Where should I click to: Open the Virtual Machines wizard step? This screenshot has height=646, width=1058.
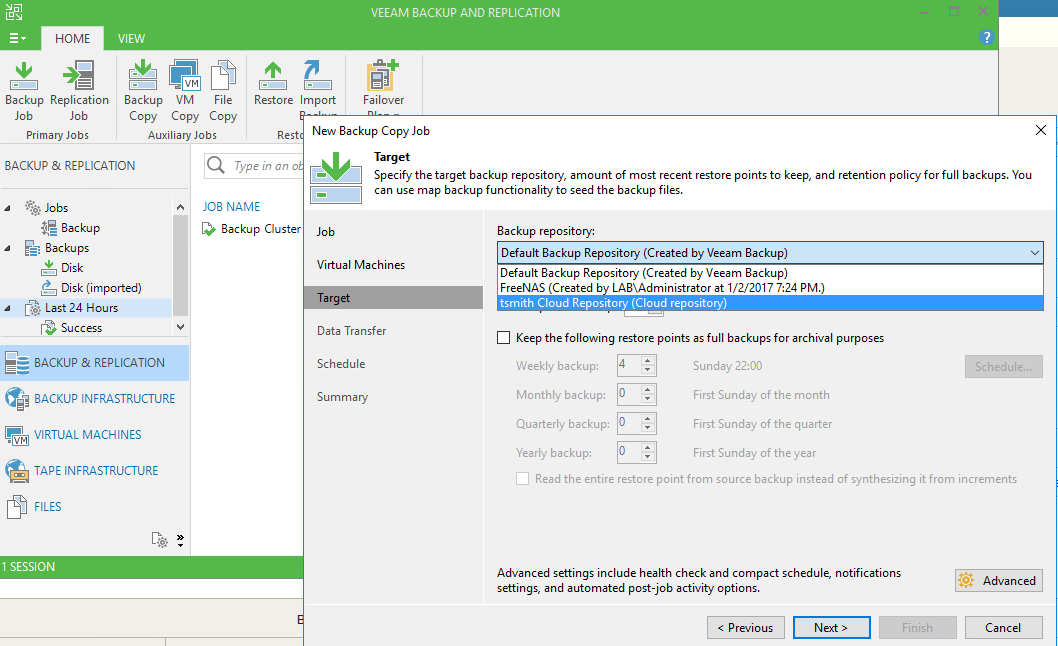(x=361, y=265)
